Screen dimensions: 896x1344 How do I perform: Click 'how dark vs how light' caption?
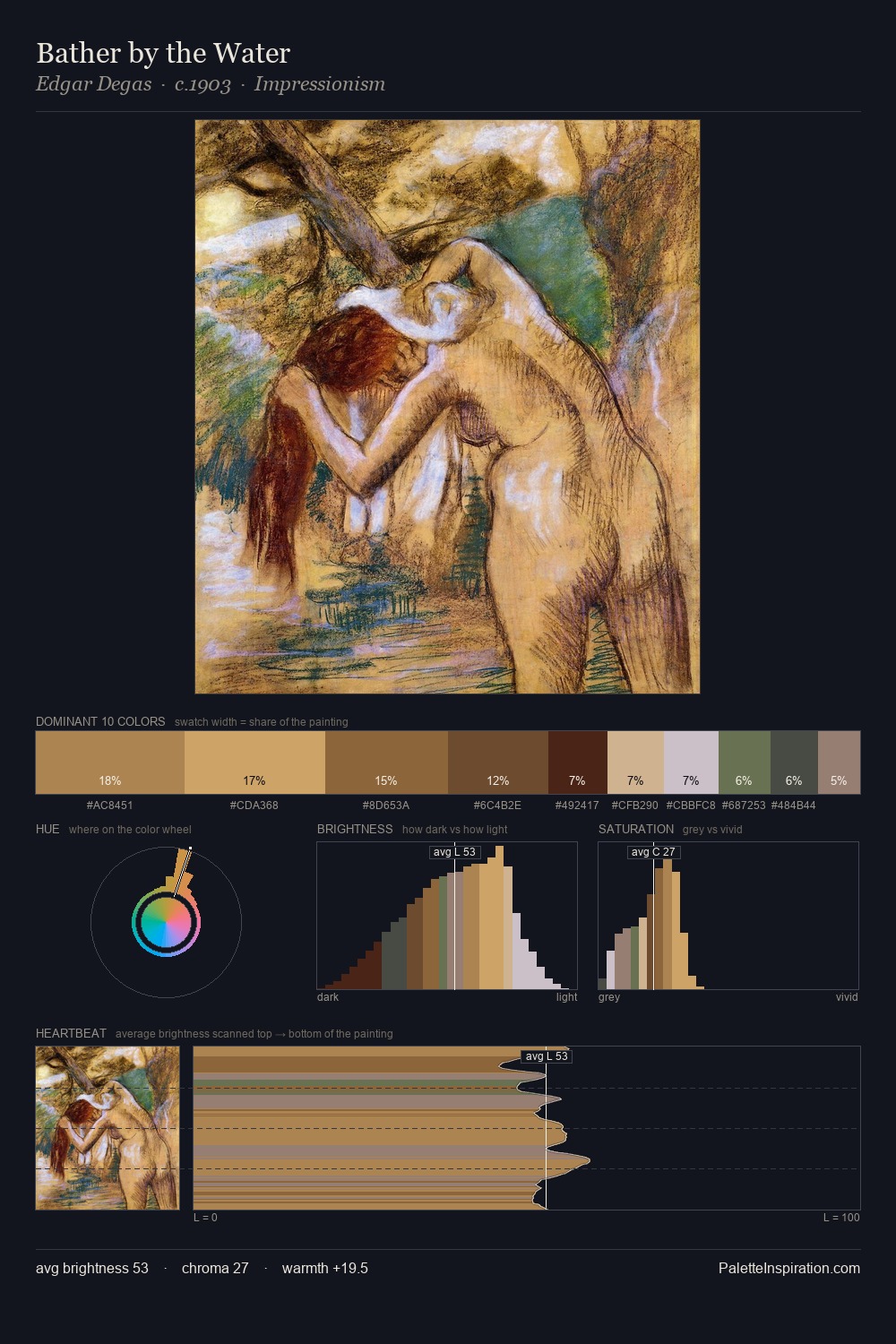(x=455, y=830)
